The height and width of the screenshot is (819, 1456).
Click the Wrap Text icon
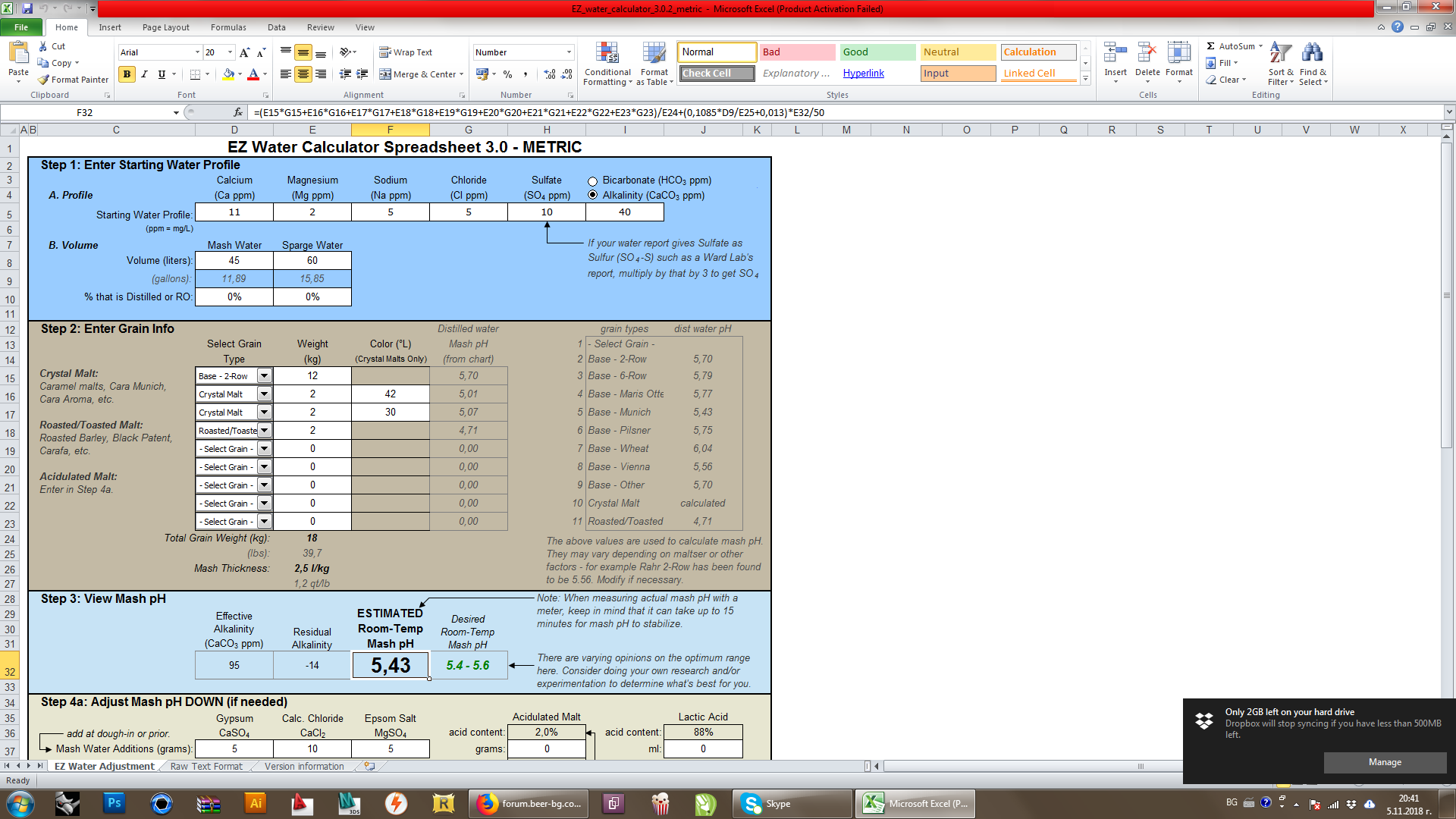385,52
